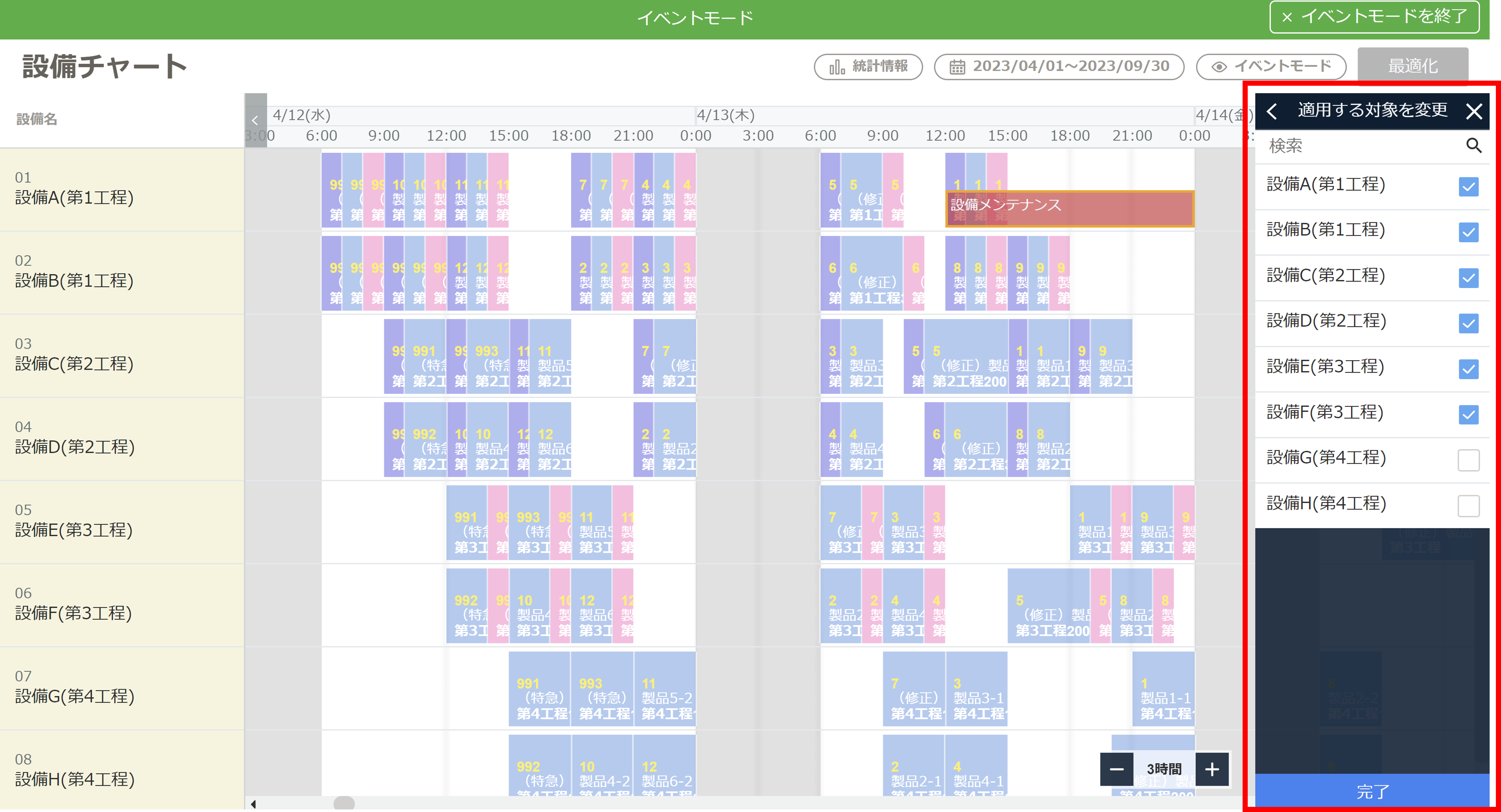The width and height of the screenshot is (1501, 812).
Task: Click the 4/12(水) date header
Action: (x=302, y=115)
